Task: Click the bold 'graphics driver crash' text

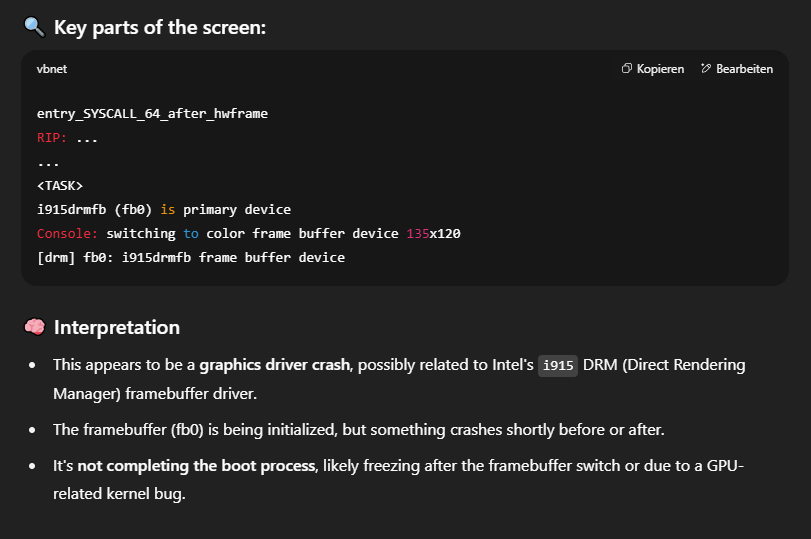Action: pos(275,365)
